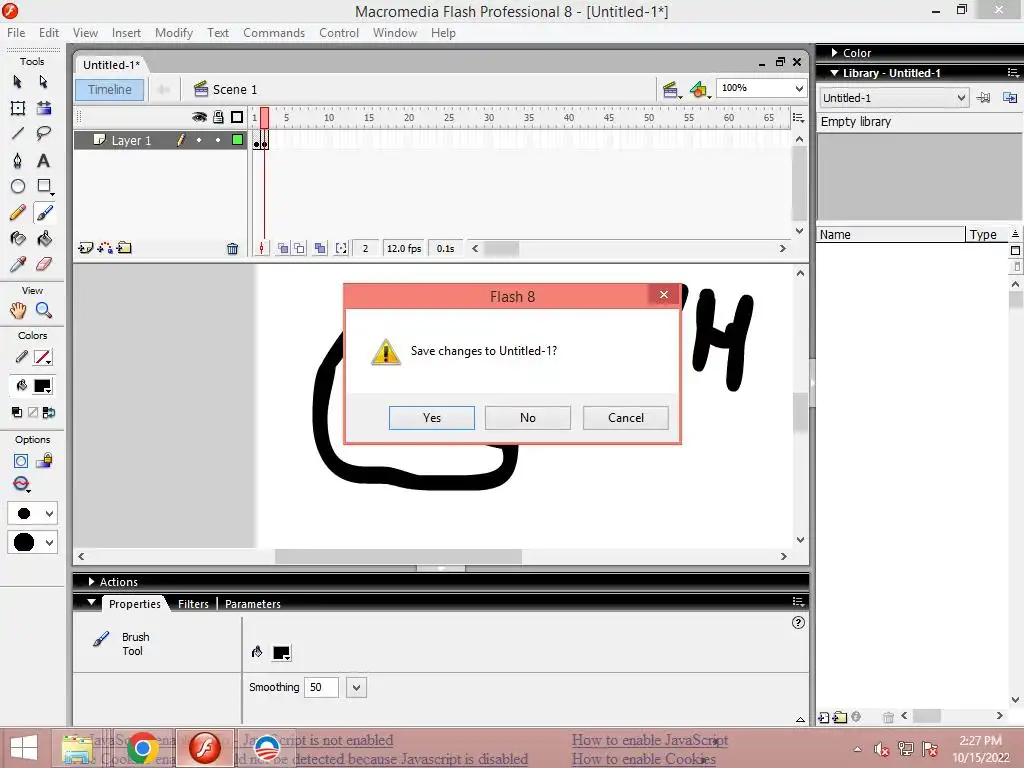Click No in the Flash 8 dialog
Viewport: 1024px width, 768px height.
pyautogui.click(x=528, y=418)
